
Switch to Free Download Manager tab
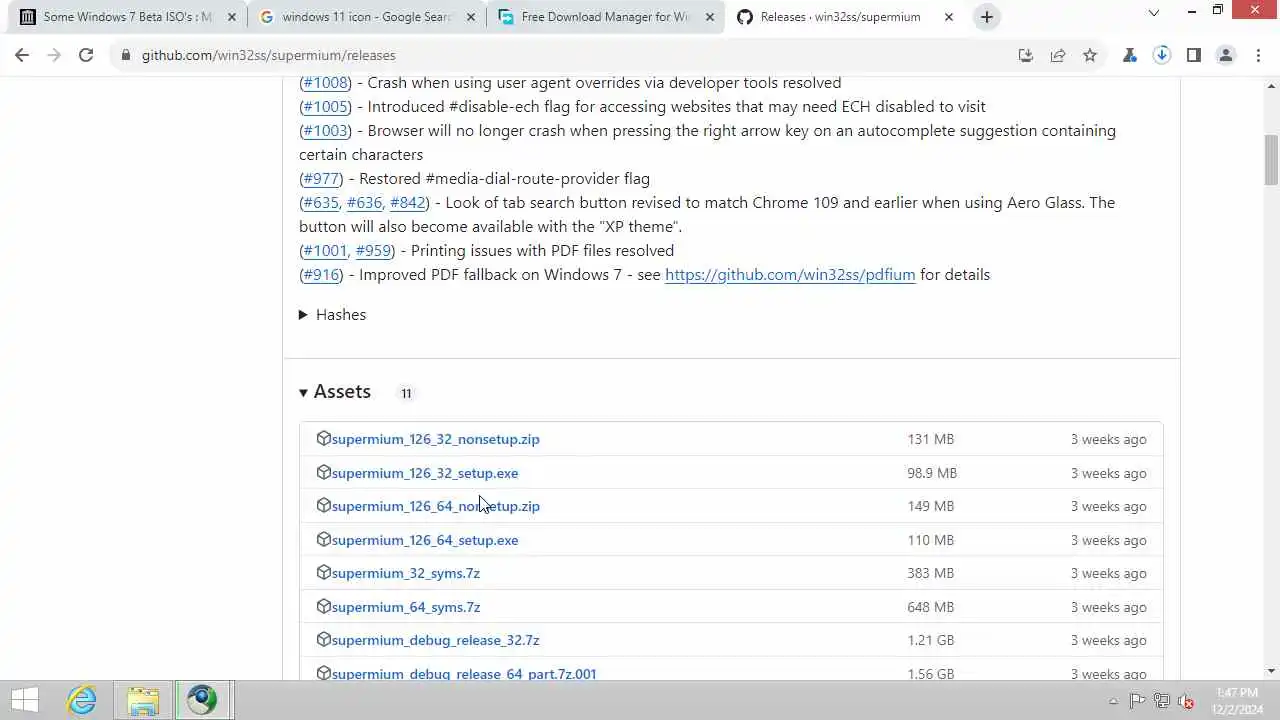tap(605, 17)
